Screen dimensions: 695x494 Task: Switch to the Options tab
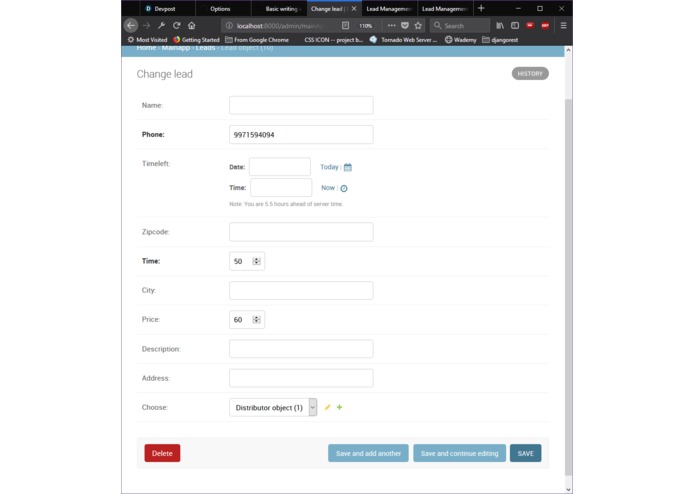click(223, 8)
